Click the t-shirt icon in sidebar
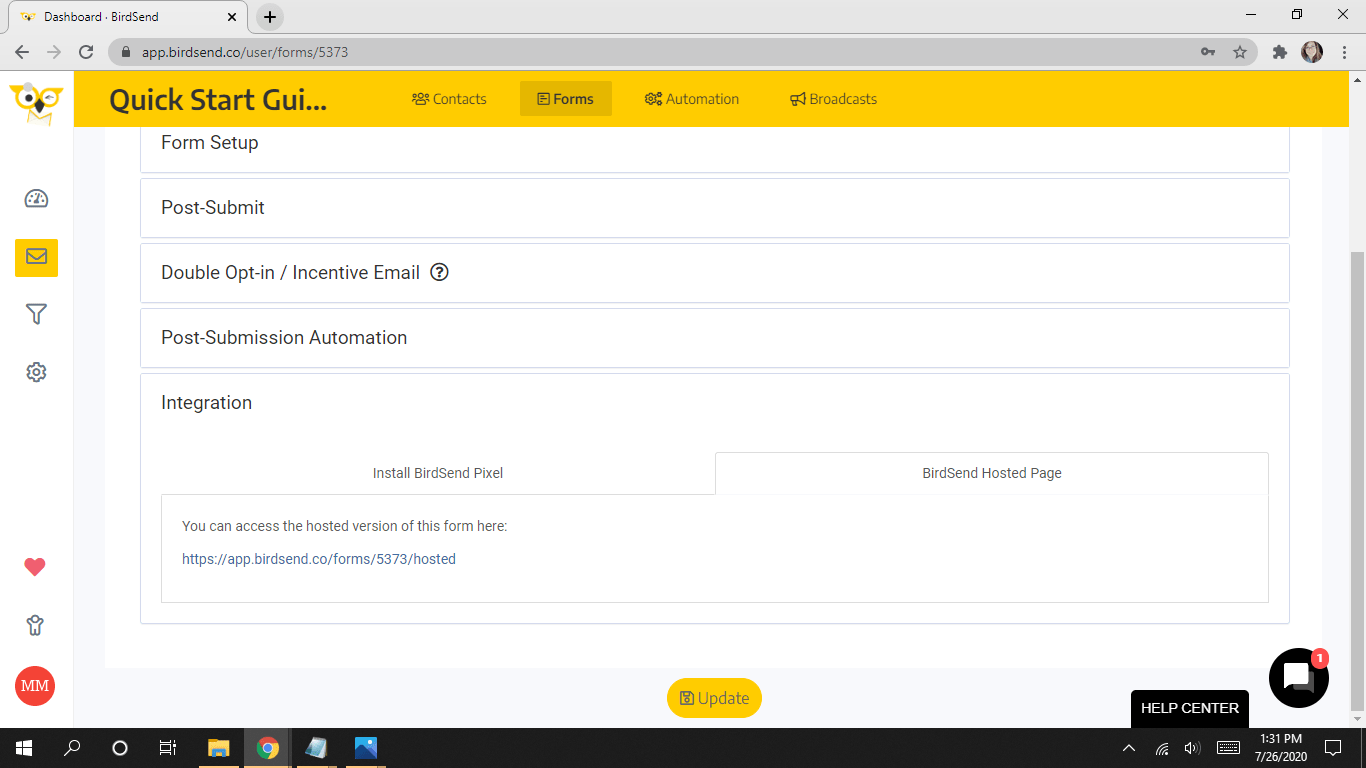The width and height of the screenshot is (1366, 768). [x=35, y=626]
